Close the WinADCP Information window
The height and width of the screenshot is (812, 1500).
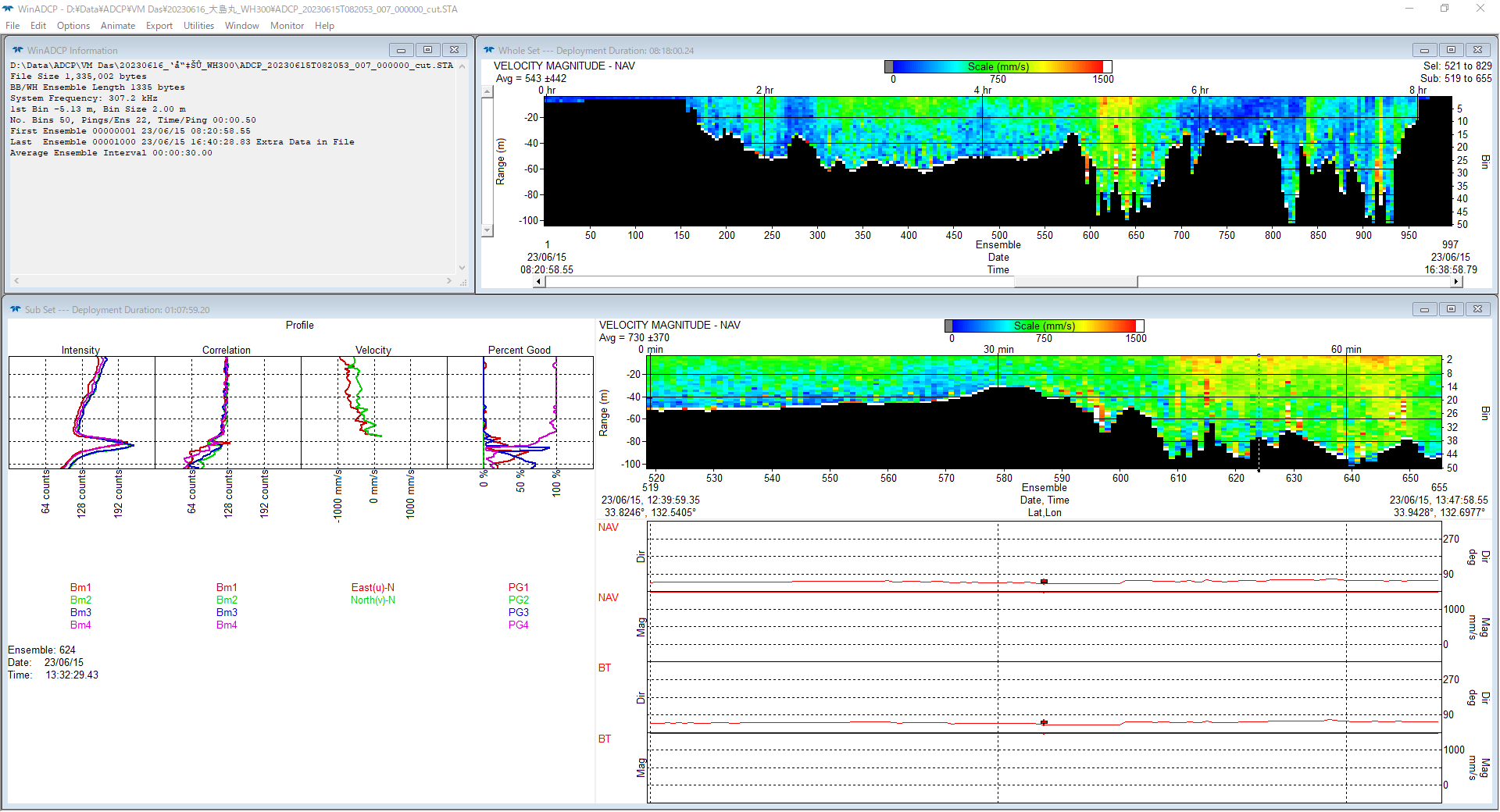pos(454,50)
